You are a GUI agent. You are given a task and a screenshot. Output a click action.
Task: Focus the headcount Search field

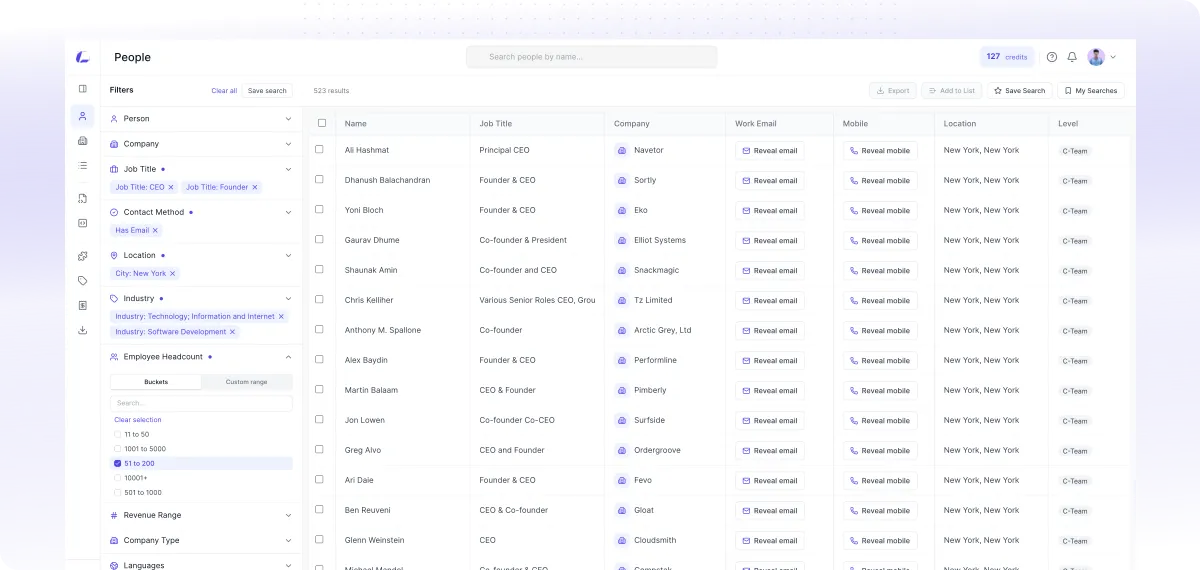coord(201,403)
